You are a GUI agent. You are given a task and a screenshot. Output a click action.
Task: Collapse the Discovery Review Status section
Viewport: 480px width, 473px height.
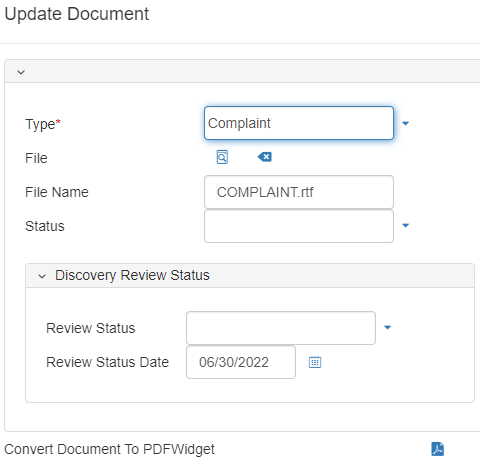[42, 276]
